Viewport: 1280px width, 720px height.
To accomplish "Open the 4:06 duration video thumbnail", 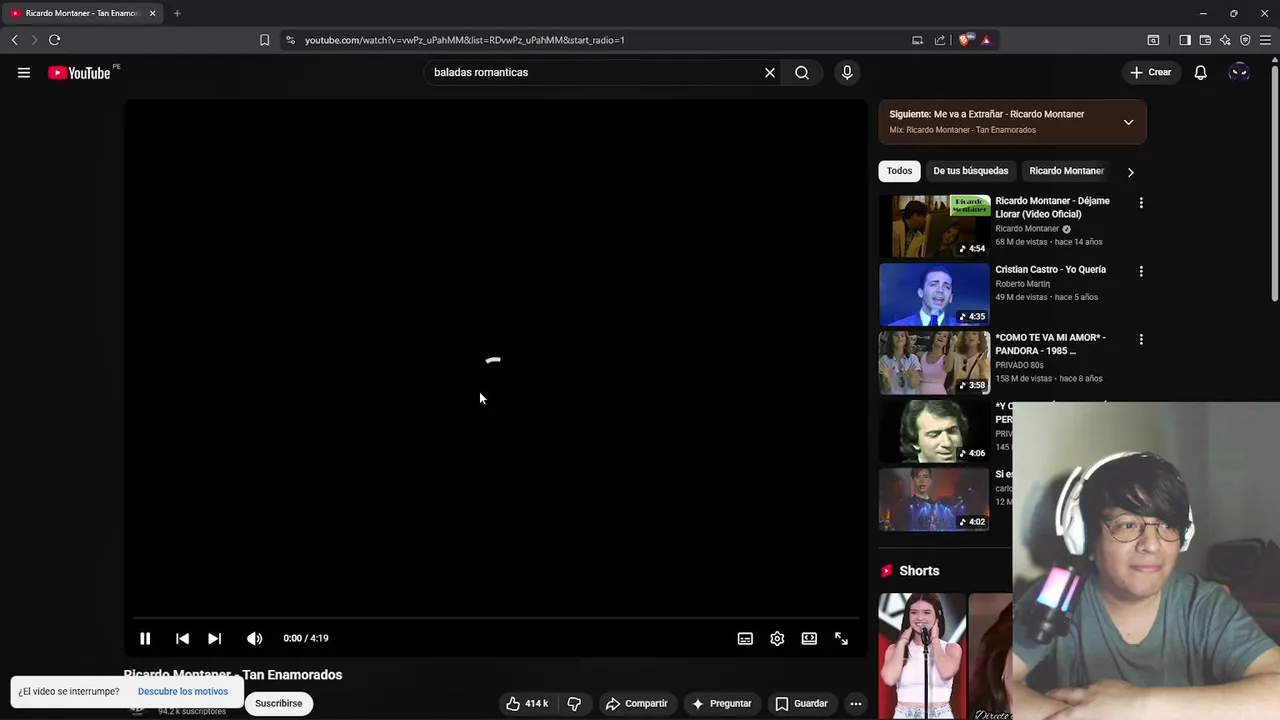I will coord(934,431).
